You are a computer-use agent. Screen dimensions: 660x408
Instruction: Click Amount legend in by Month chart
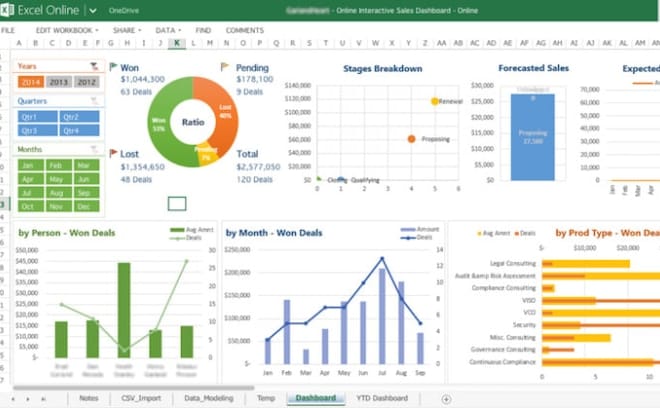[420, 229]
